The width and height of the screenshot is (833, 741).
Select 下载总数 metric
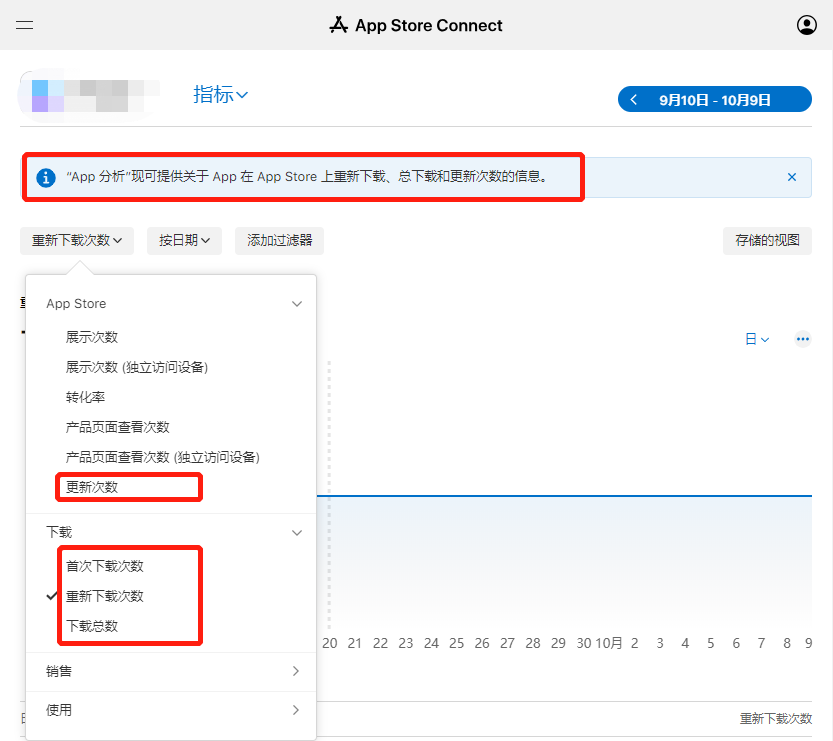click(92, 626)
